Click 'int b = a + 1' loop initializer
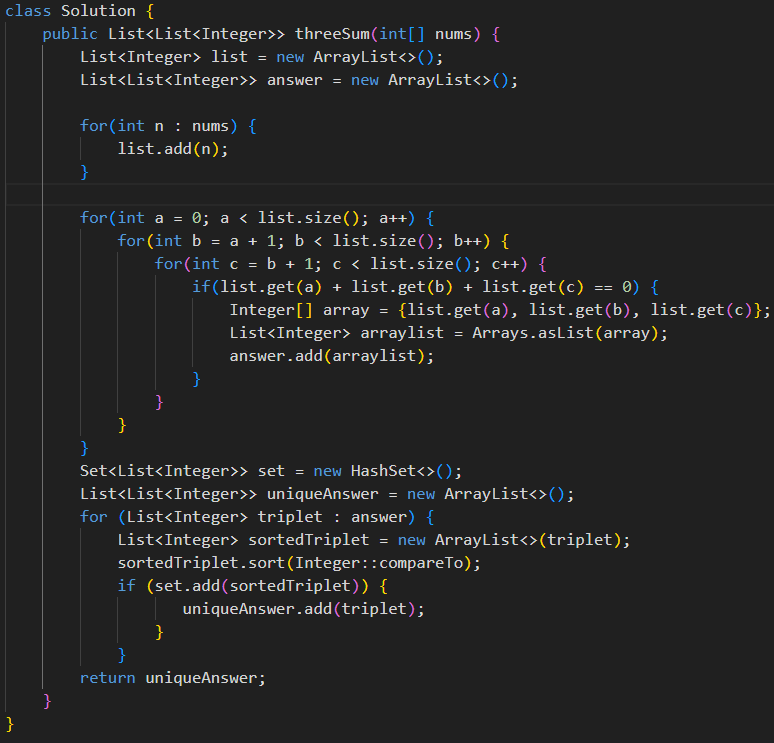Viewport: 774px width, 743px height. [x=215, y=241]
